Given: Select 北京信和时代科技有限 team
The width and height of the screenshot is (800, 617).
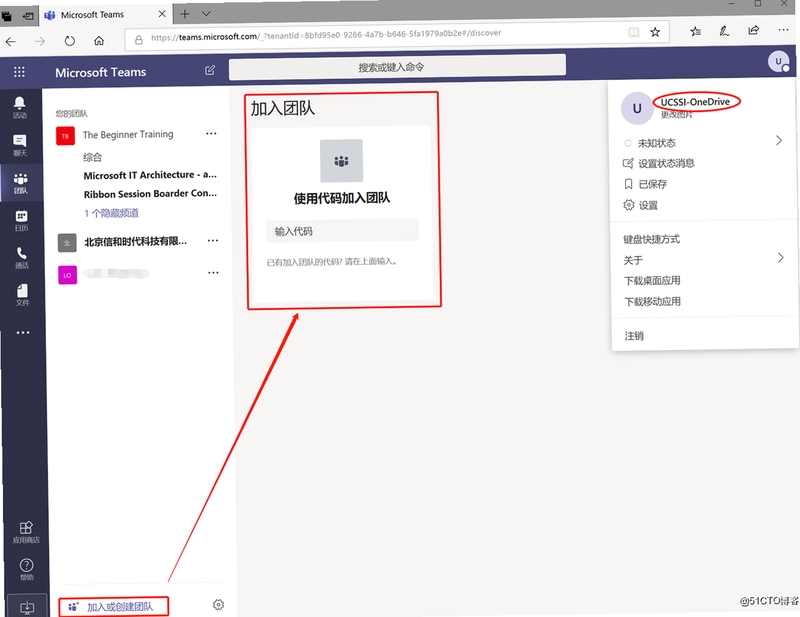Looking at the screenshot, I should 135,241.
